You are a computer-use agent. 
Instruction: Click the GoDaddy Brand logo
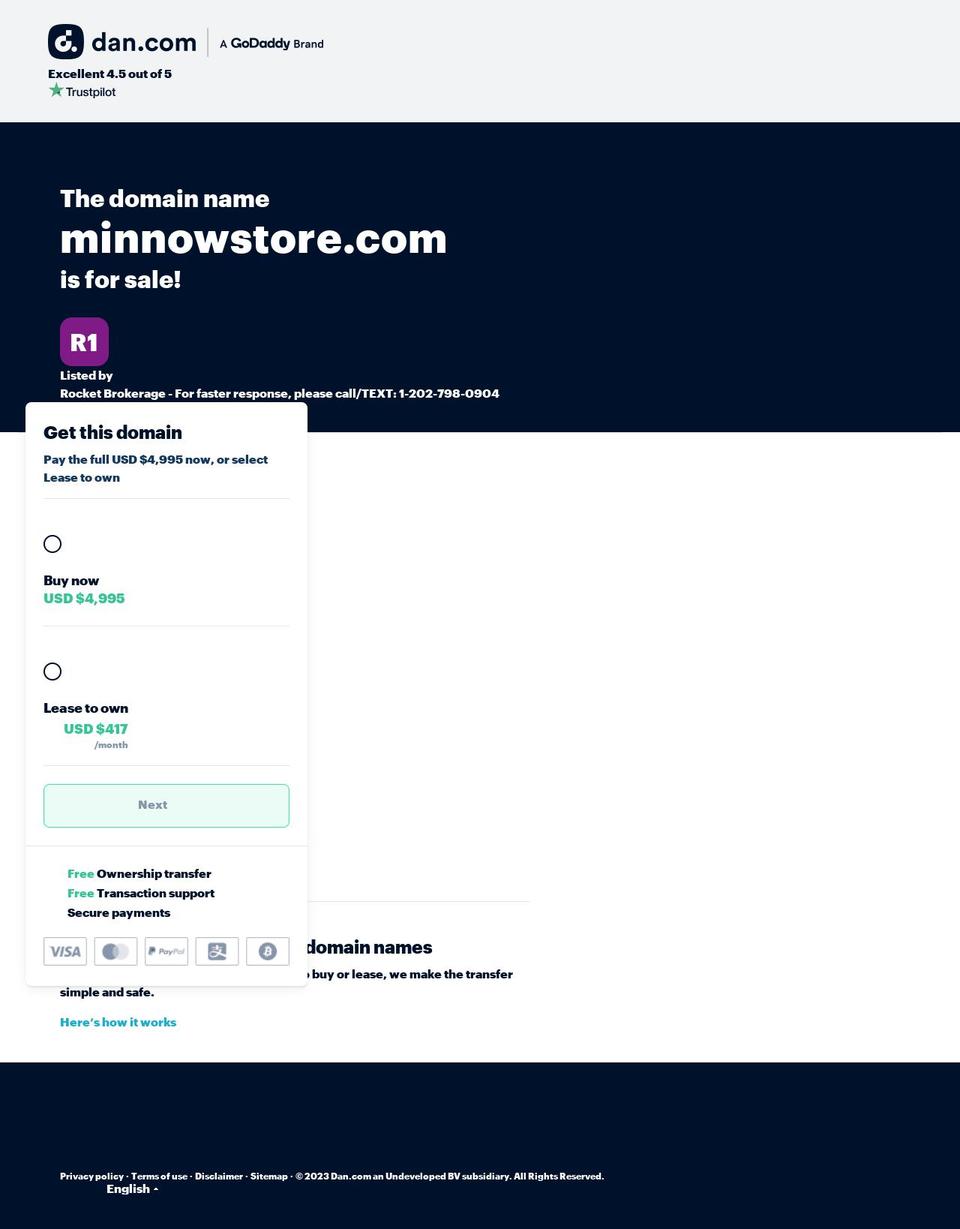pos(271,43)
